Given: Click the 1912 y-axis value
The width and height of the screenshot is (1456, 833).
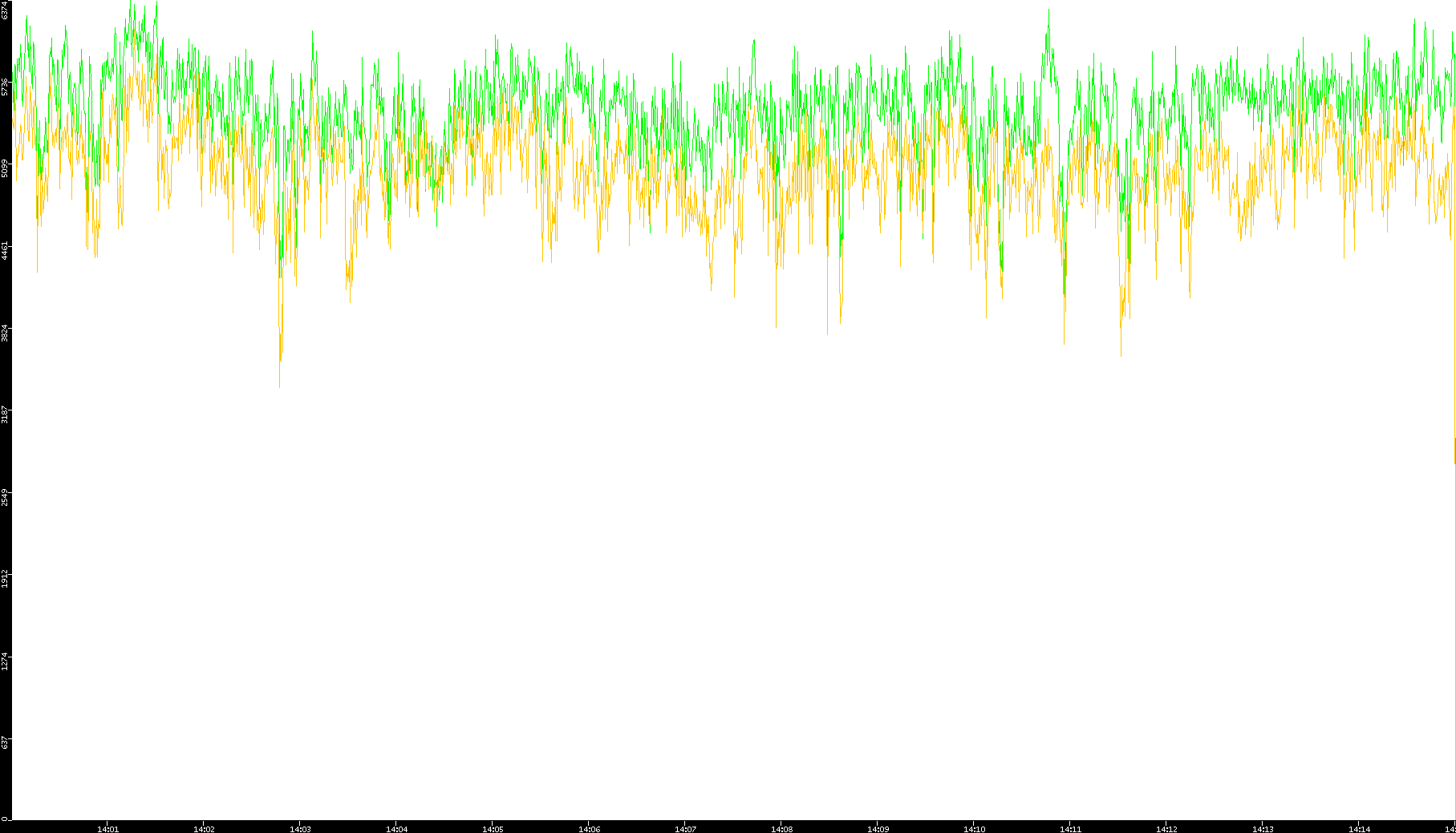Looking at the screenshot, I should 6,578.
